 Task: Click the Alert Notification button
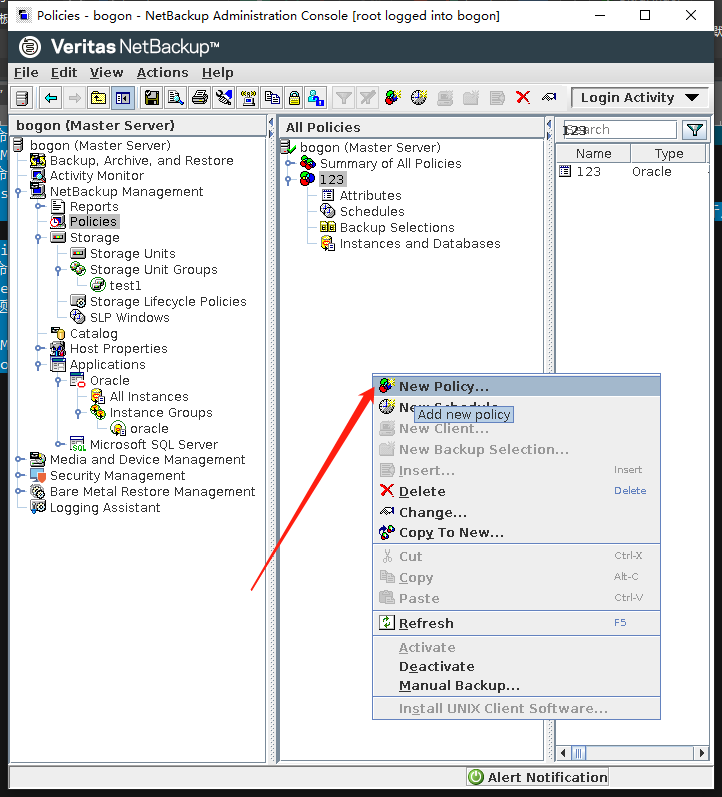[537, 777]
